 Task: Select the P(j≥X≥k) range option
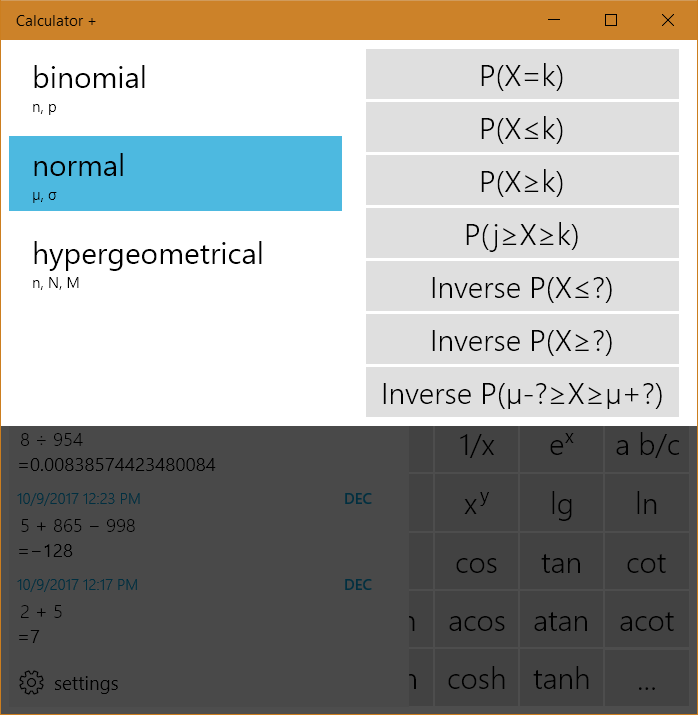522,234
